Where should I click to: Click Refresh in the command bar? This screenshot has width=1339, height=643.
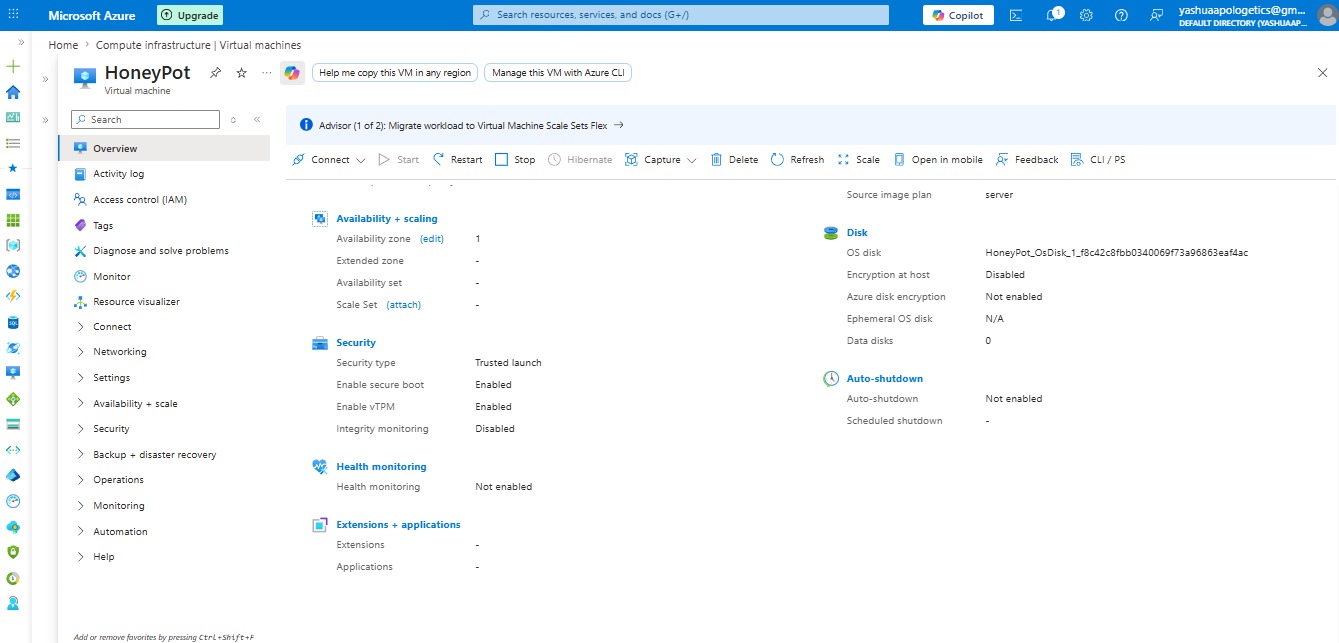coord(797,160)
